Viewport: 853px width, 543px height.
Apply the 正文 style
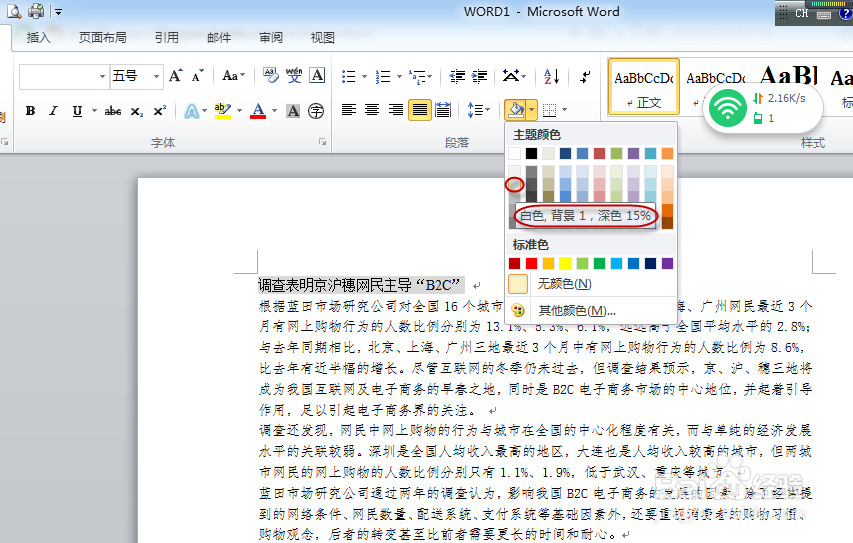coord(644,87)
